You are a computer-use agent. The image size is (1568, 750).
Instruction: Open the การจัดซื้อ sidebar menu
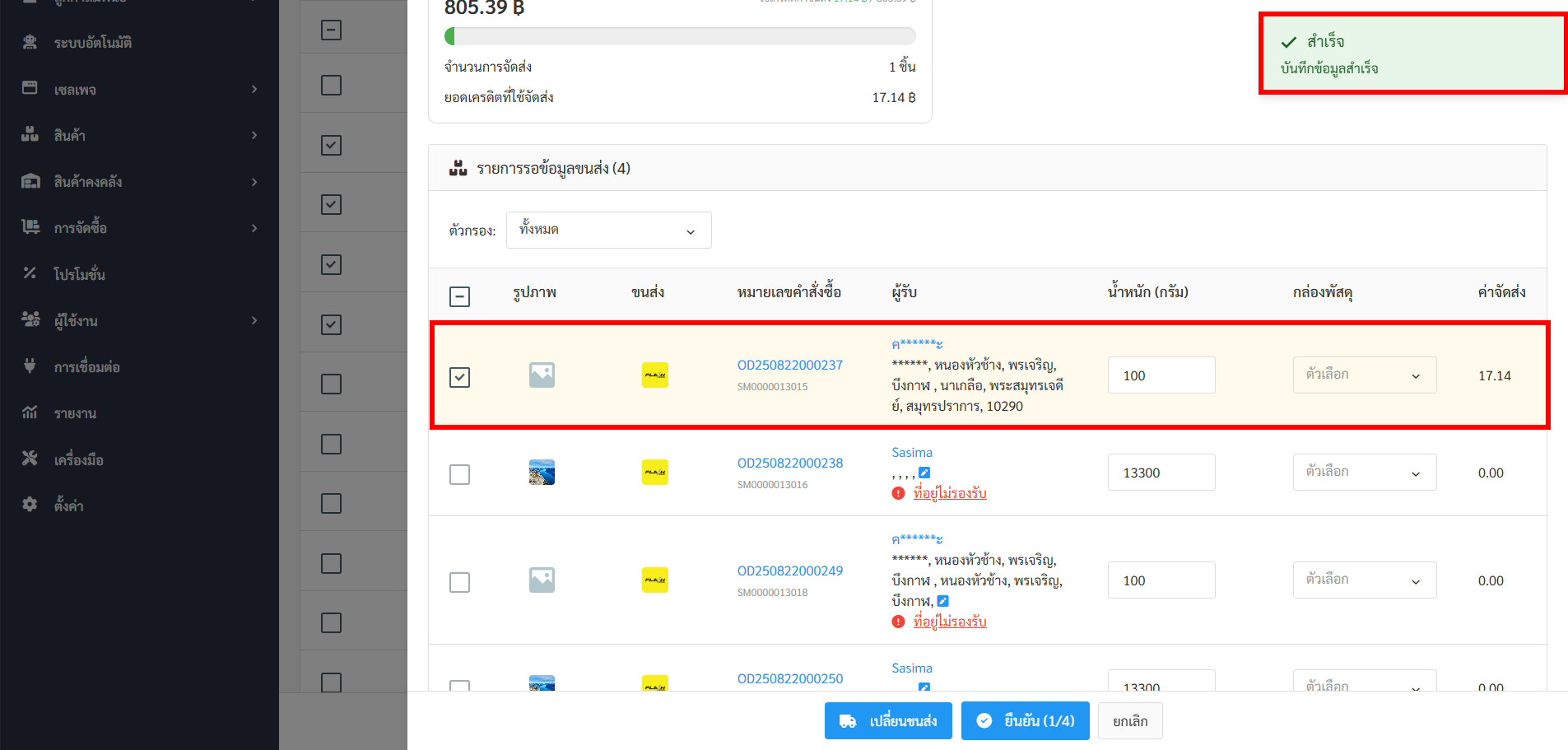(x=140, y=228)
